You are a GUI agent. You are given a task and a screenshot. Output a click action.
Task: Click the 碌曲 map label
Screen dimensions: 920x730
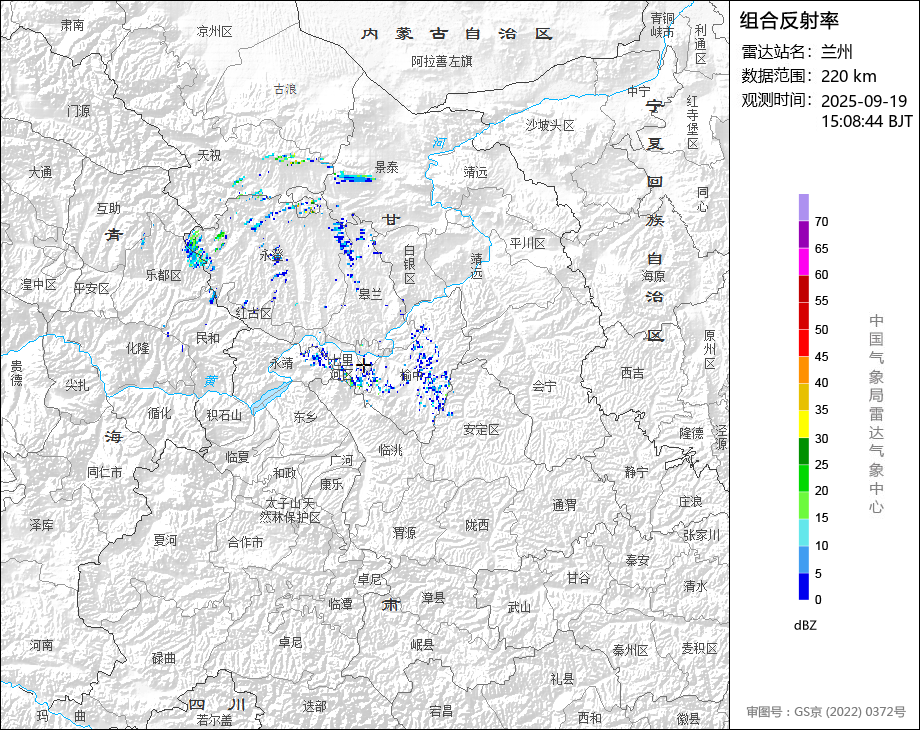164,658
